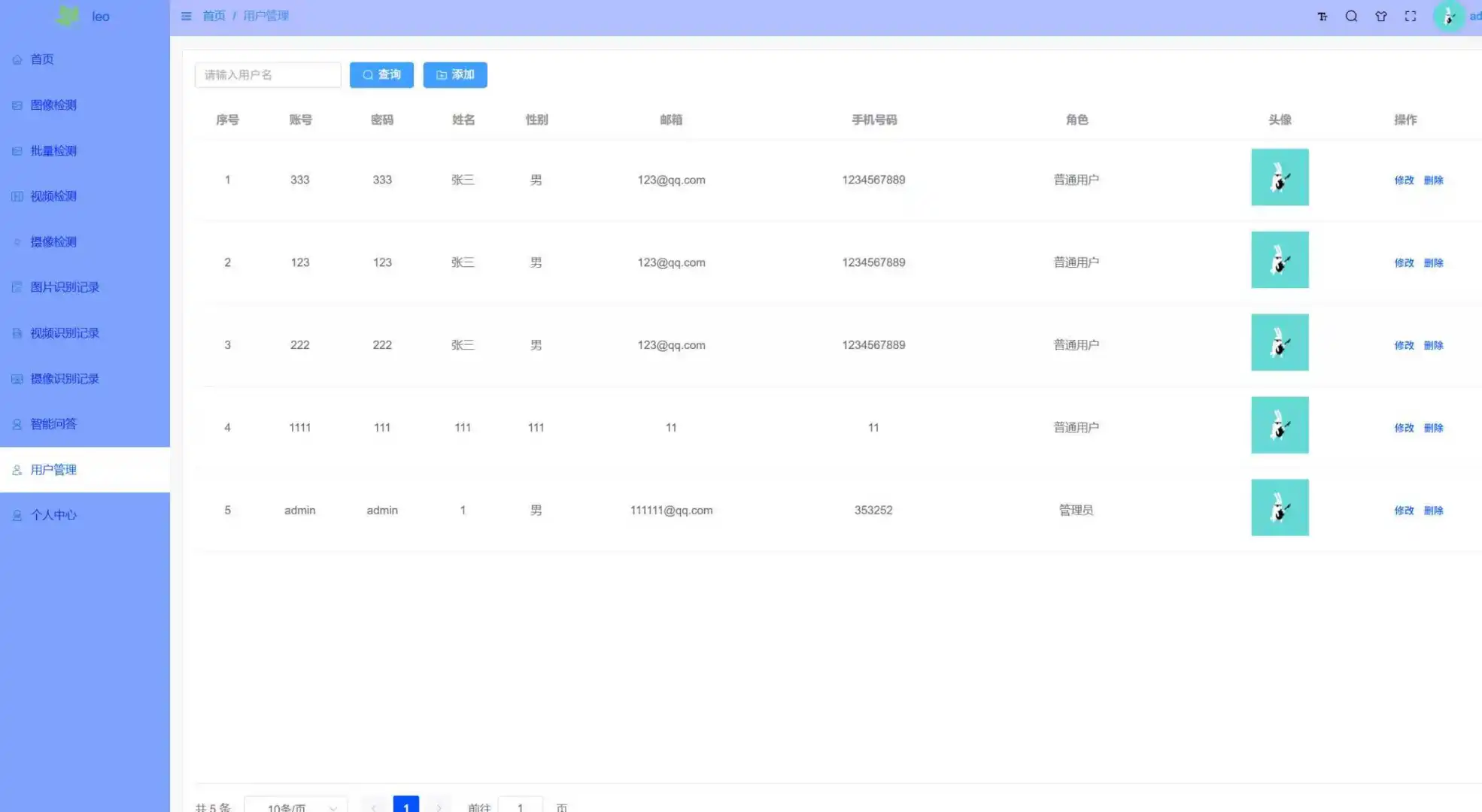Click the 添加 add button
Image resolution: width=1482 pixels, height=812 pixels.
[x=455, y=74]
